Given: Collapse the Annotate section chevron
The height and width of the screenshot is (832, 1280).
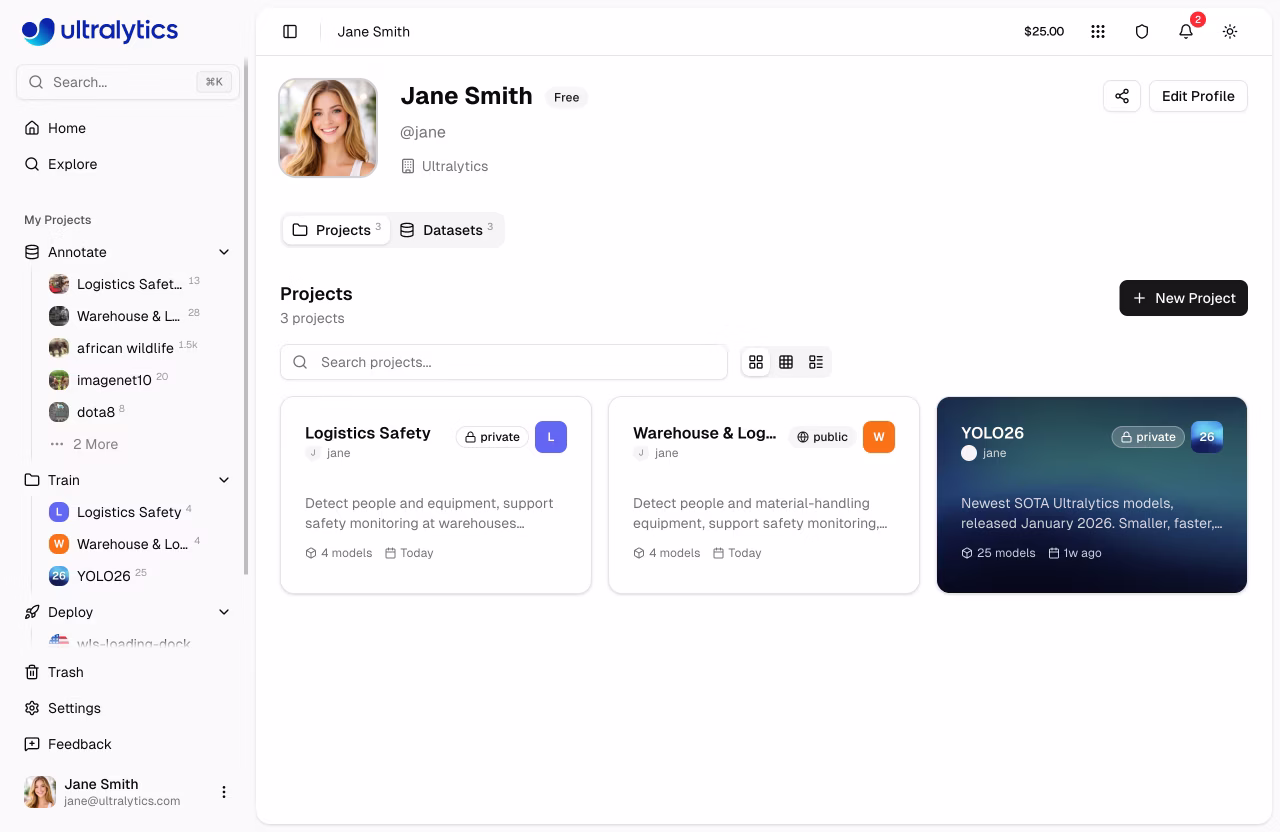Looking at the screenshot, I should pos(224,252).
